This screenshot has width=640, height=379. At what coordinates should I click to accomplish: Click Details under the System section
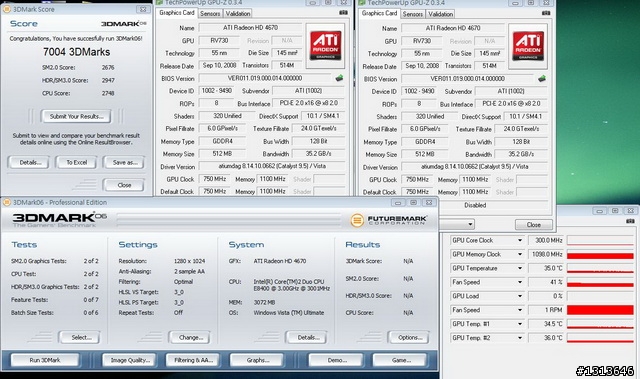click(307, 337)
